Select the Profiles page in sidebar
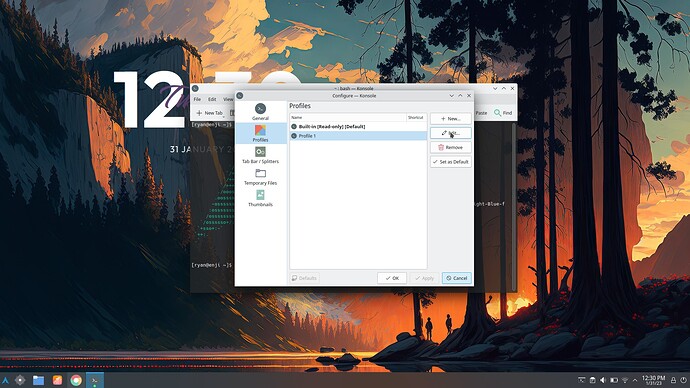 point(260,133)
